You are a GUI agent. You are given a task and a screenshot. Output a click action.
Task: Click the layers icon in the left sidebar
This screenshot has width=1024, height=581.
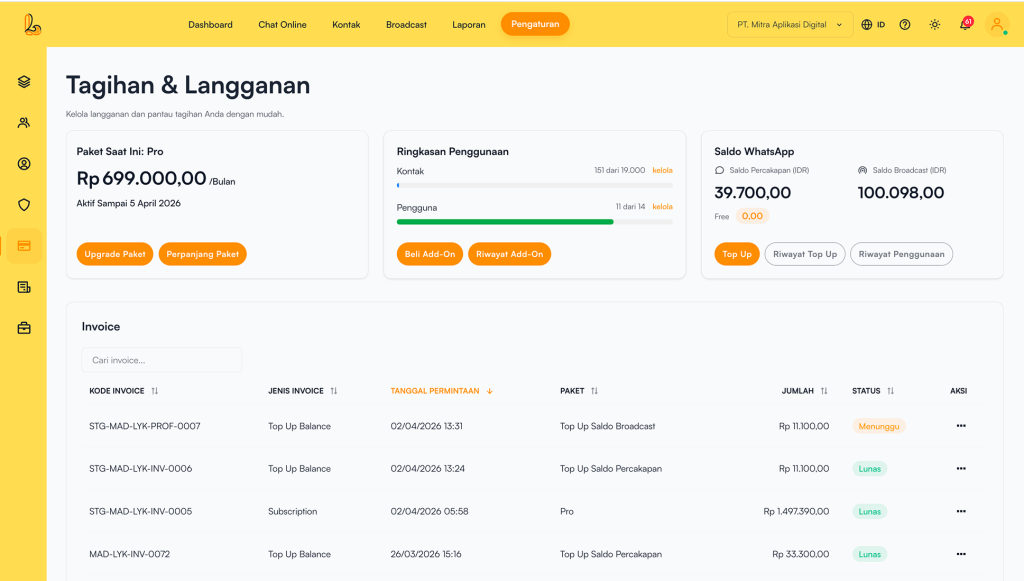point(24,82)
